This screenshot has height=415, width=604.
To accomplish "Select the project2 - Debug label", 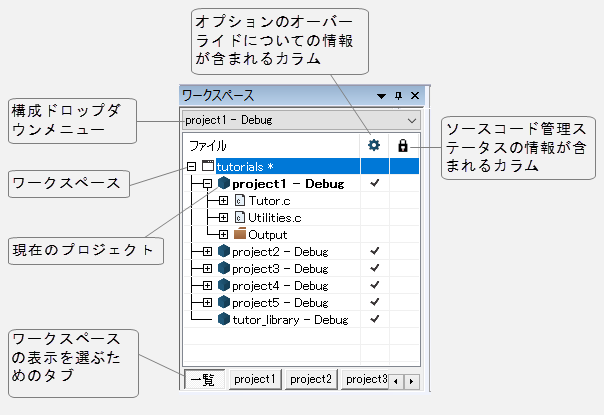I will [280, 252].
